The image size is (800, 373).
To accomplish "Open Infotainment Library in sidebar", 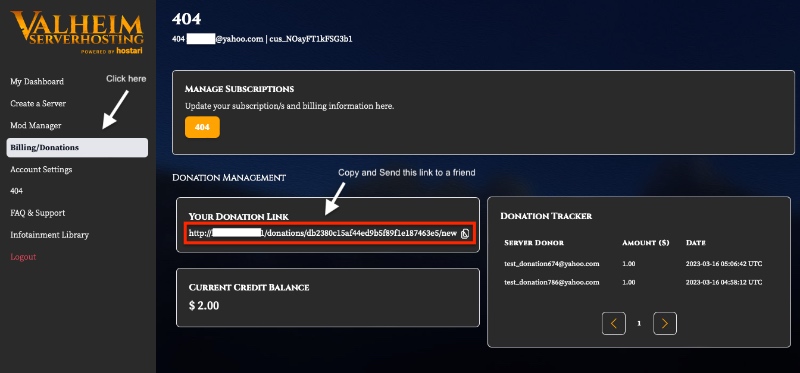I will pos(49,235).
